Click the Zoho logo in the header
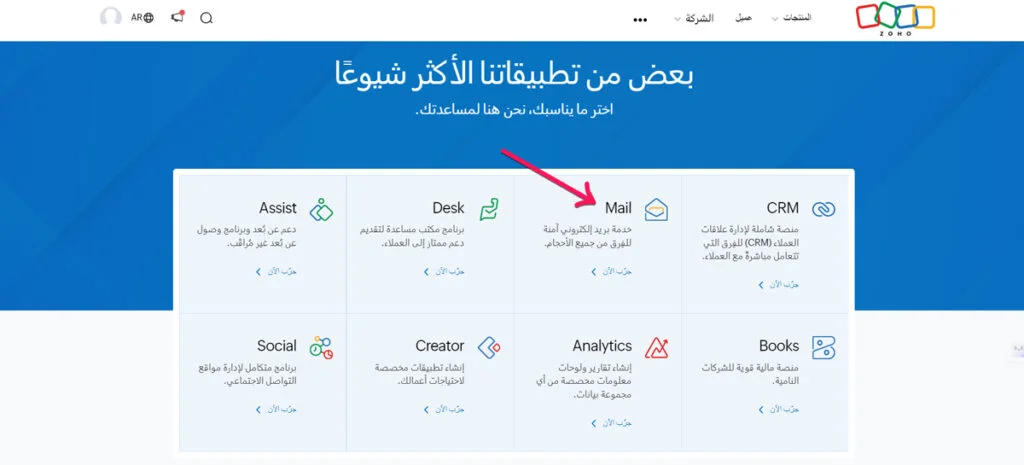Viewport: 1024px width, 465px height. click(895, 18)
